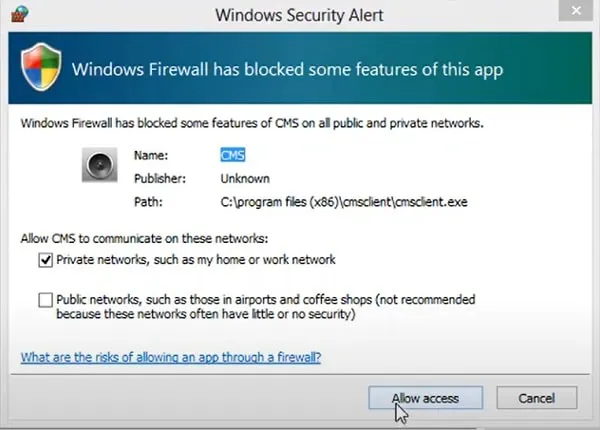Click the firewall blocked CMS description sentence

tap(252, 123)
